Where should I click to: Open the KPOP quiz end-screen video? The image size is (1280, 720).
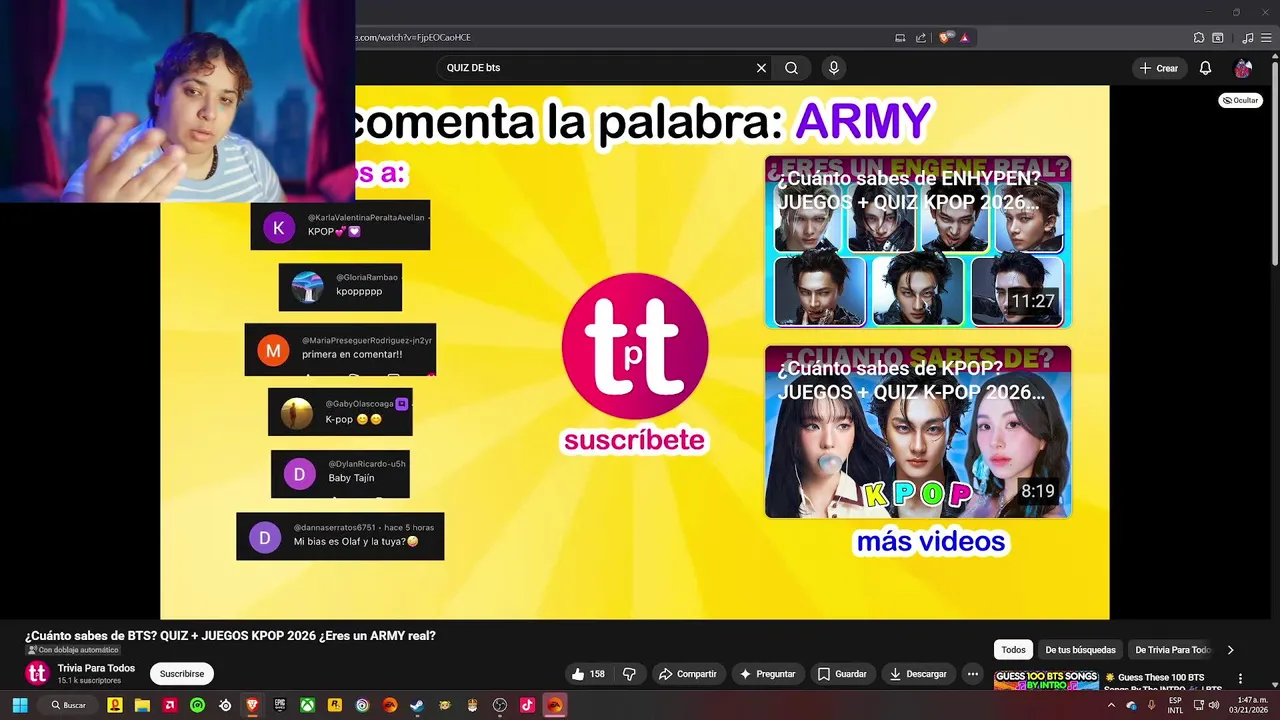pyautogui.click(x=917, y=432)
